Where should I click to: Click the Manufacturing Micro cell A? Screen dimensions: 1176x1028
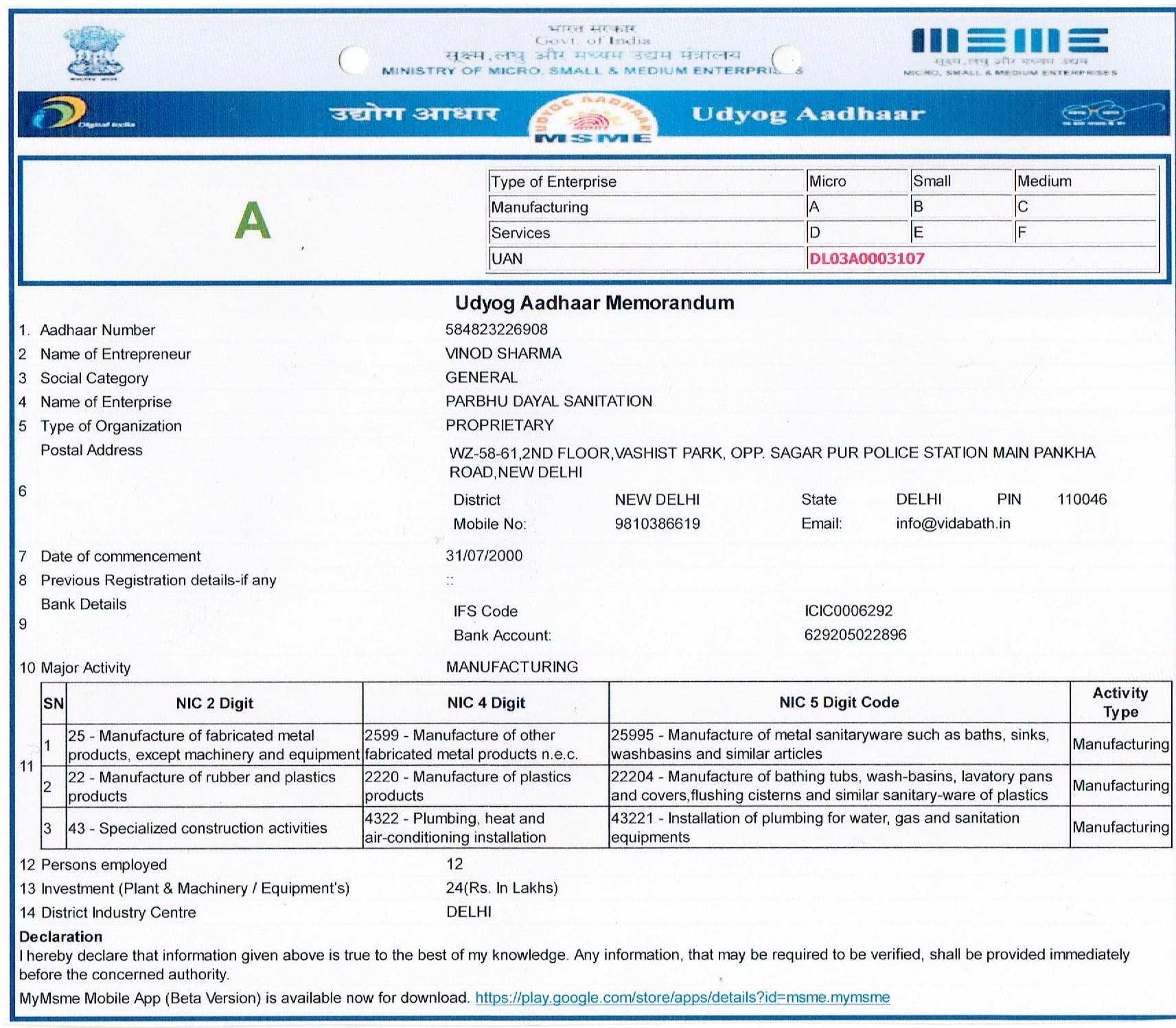tap(815, 207)
